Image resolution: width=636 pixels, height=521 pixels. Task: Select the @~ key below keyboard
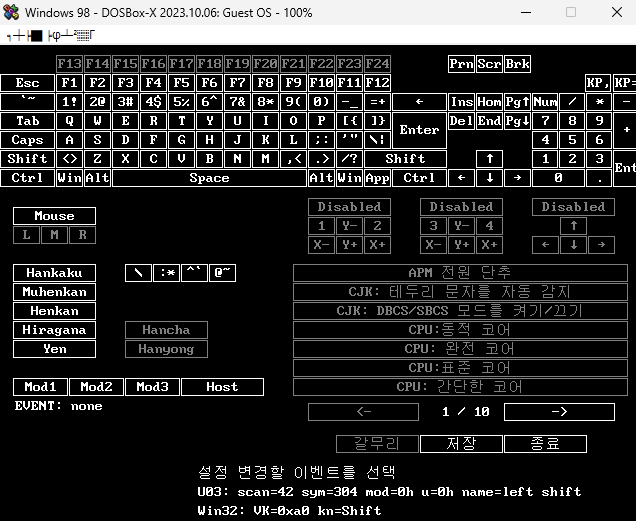click(x=222, y=273)
